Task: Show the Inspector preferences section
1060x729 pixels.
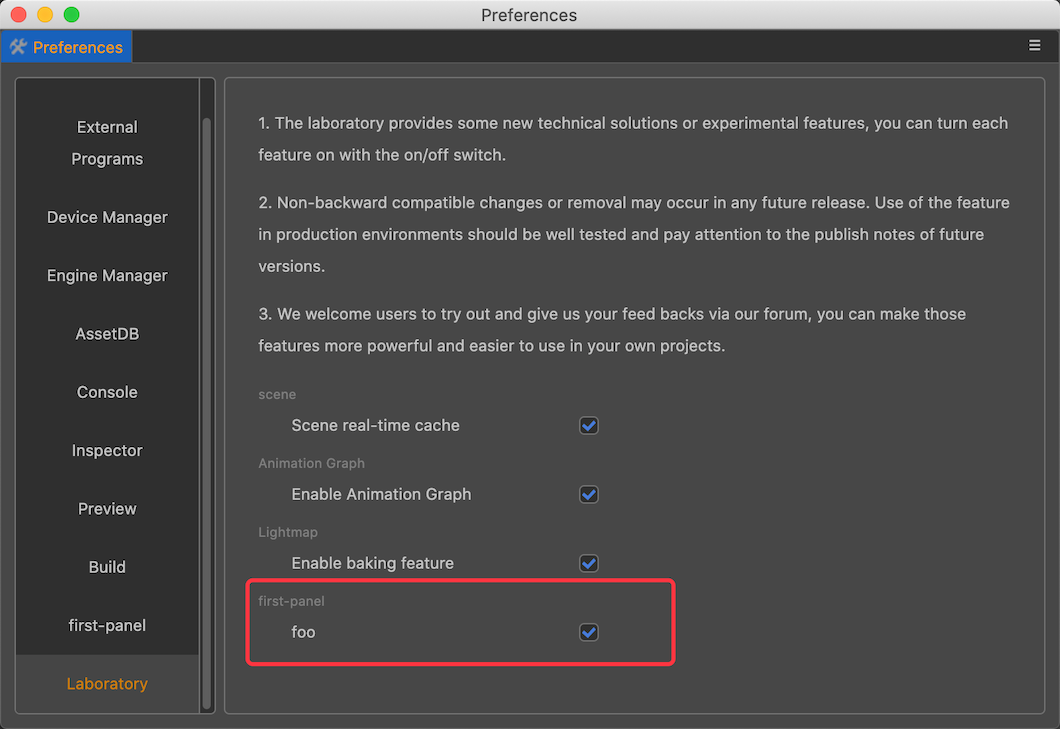Action: (107, 450)
